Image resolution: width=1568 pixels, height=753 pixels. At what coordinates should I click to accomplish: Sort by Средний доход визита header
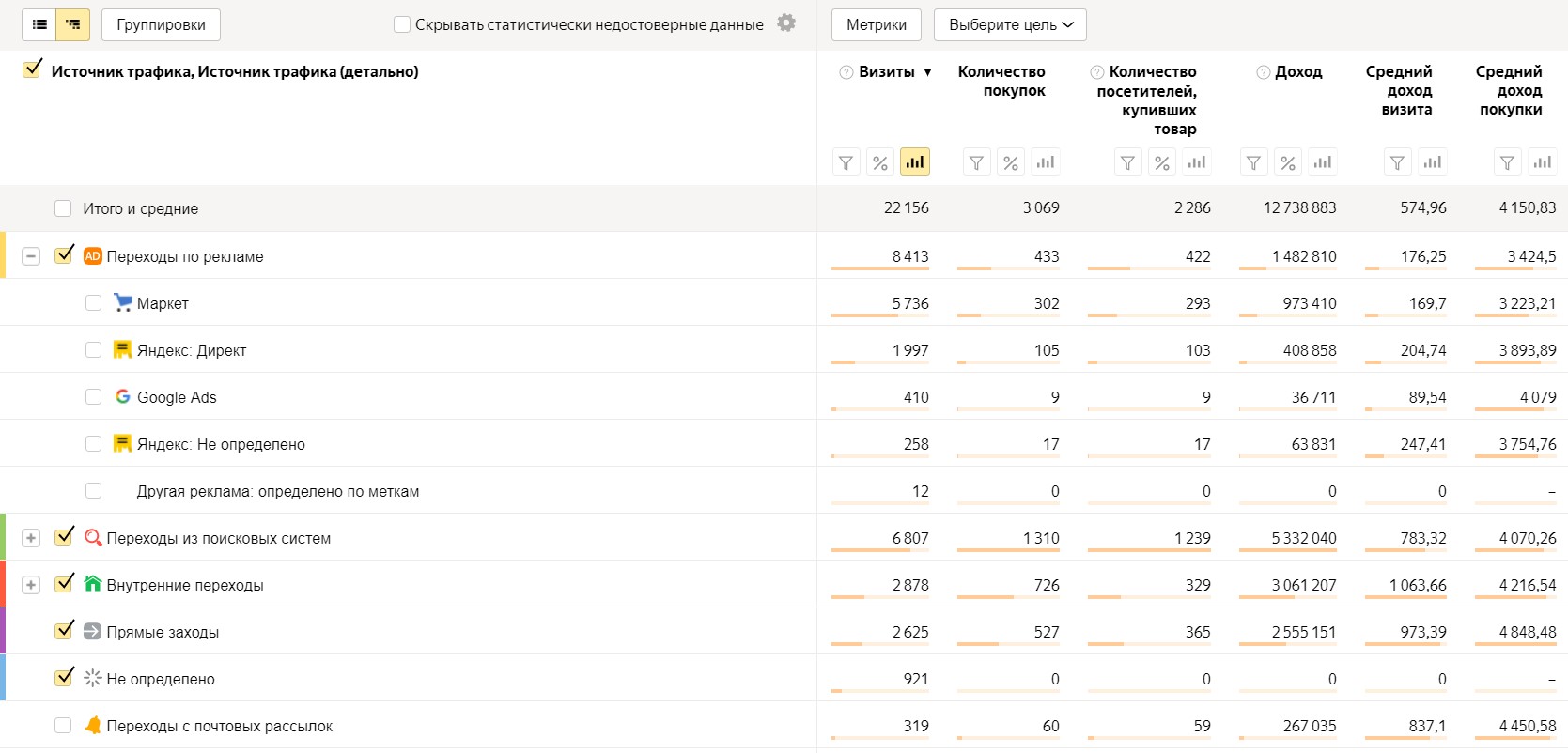tap(1399, 90)
